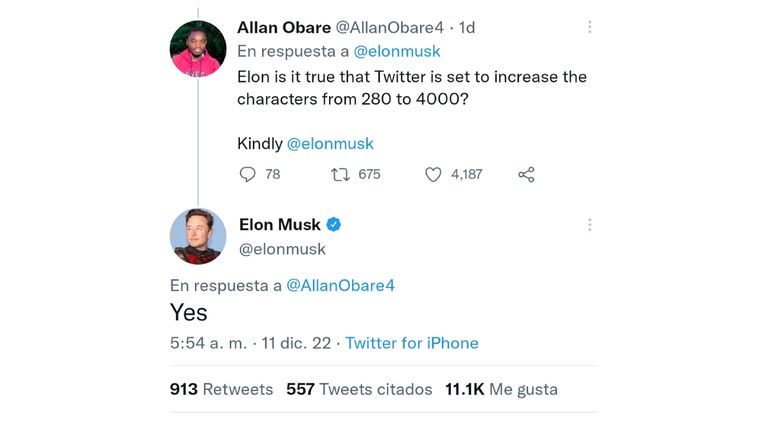
Task: Click Elon Musk's blue verified badge
Action: tap(334, 225)
